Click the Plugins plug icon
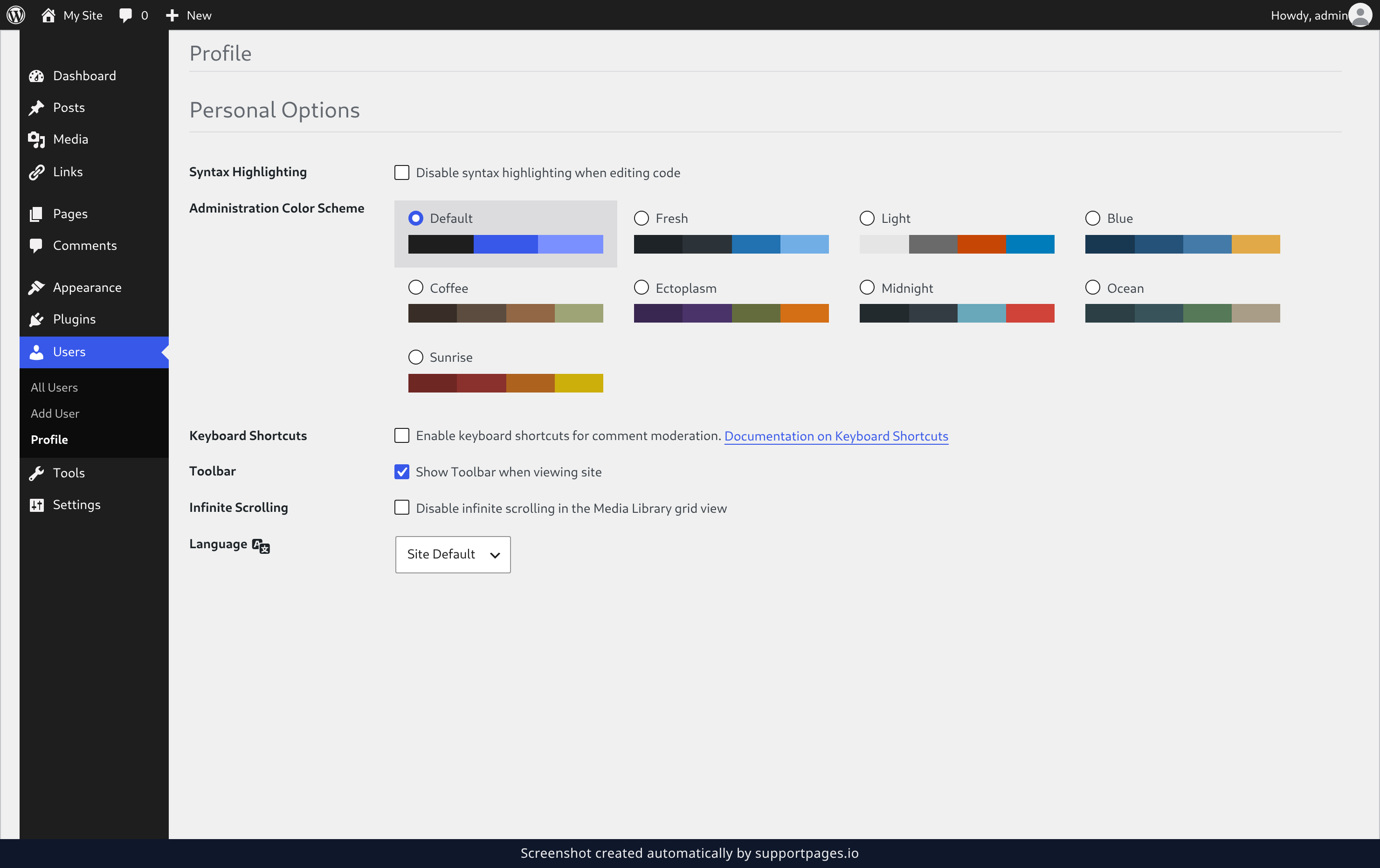Image resolution: width=1380 pixels, height=868 pixels. pos(37,319)
